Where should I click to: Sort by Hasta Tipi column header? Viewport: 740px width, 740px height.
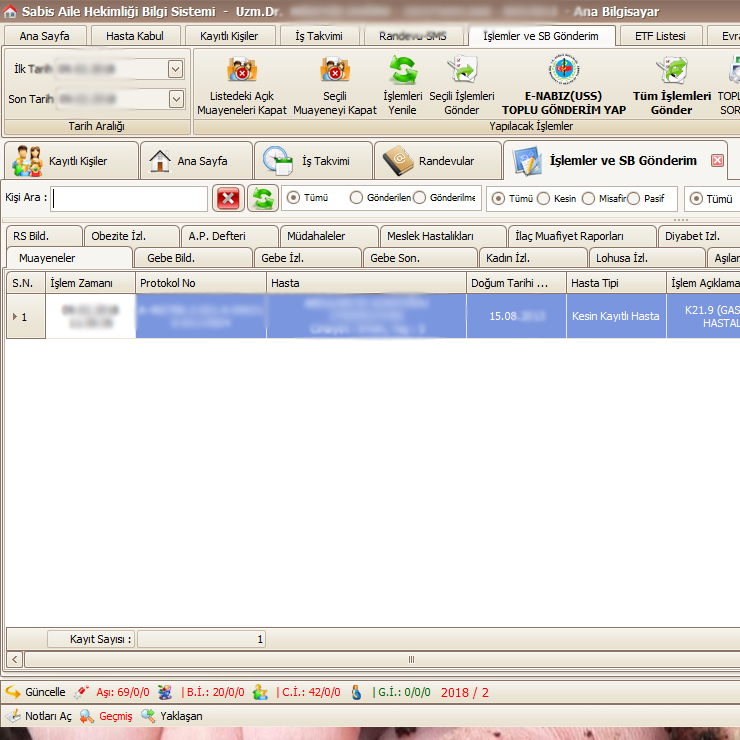616,283
